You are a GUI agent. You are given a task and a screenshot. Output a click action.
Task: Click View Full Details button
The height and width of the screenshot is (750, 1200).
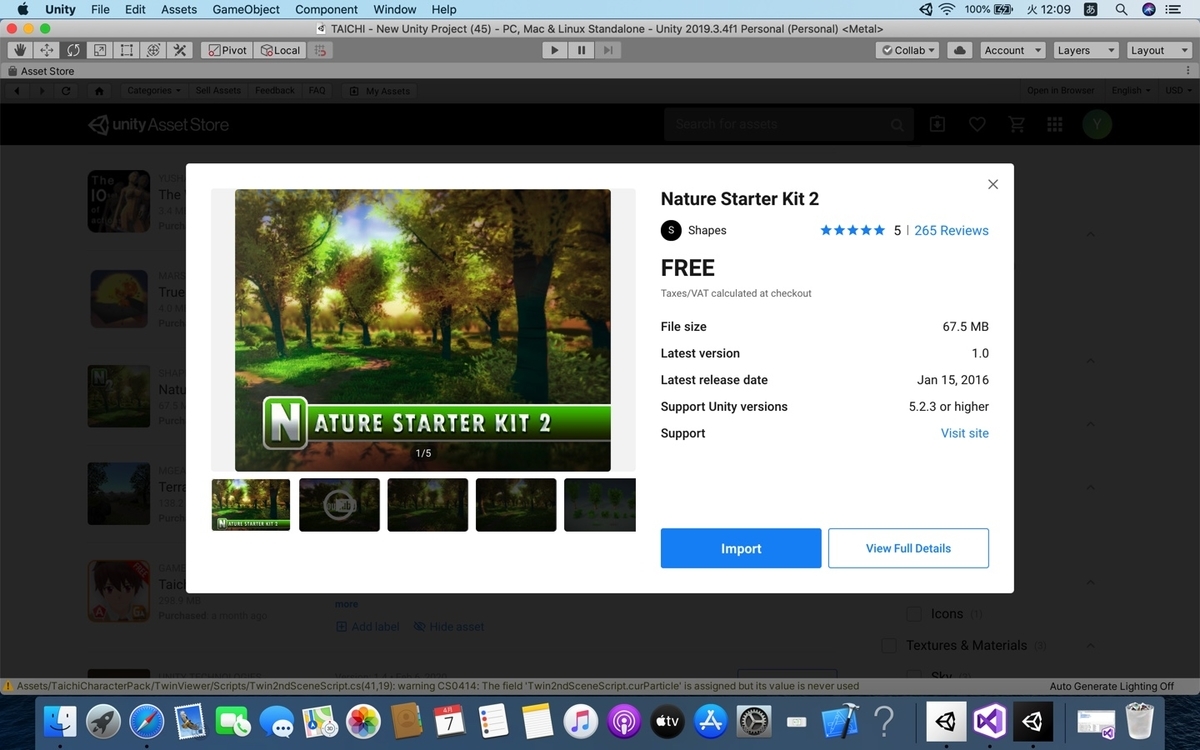click(908, 548)
